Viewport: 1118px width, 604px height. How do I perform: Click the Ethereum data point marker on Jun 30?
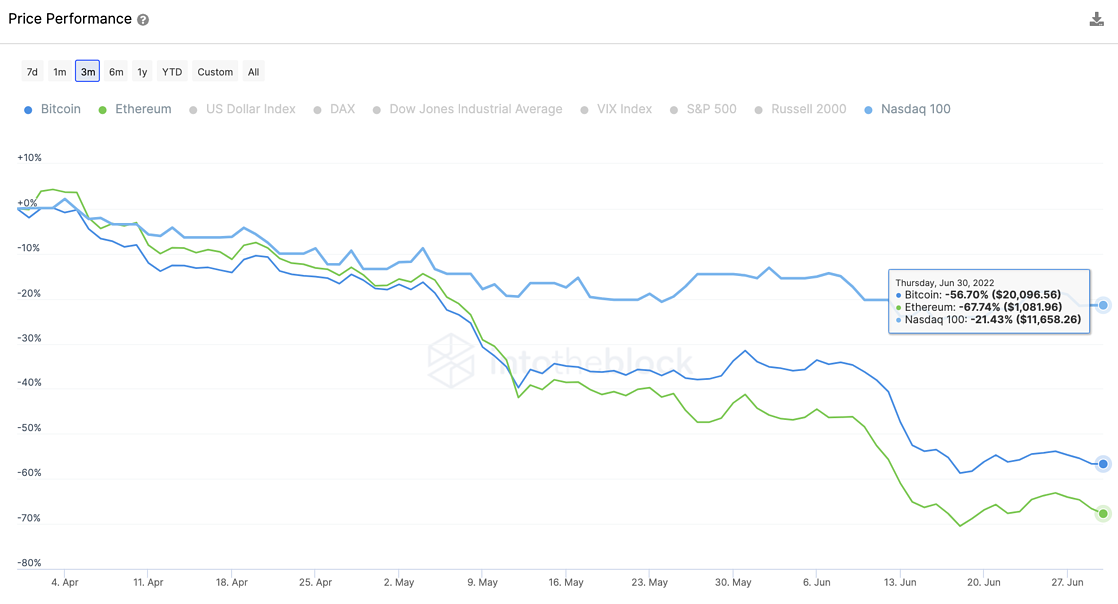[x=1103, y=513]
